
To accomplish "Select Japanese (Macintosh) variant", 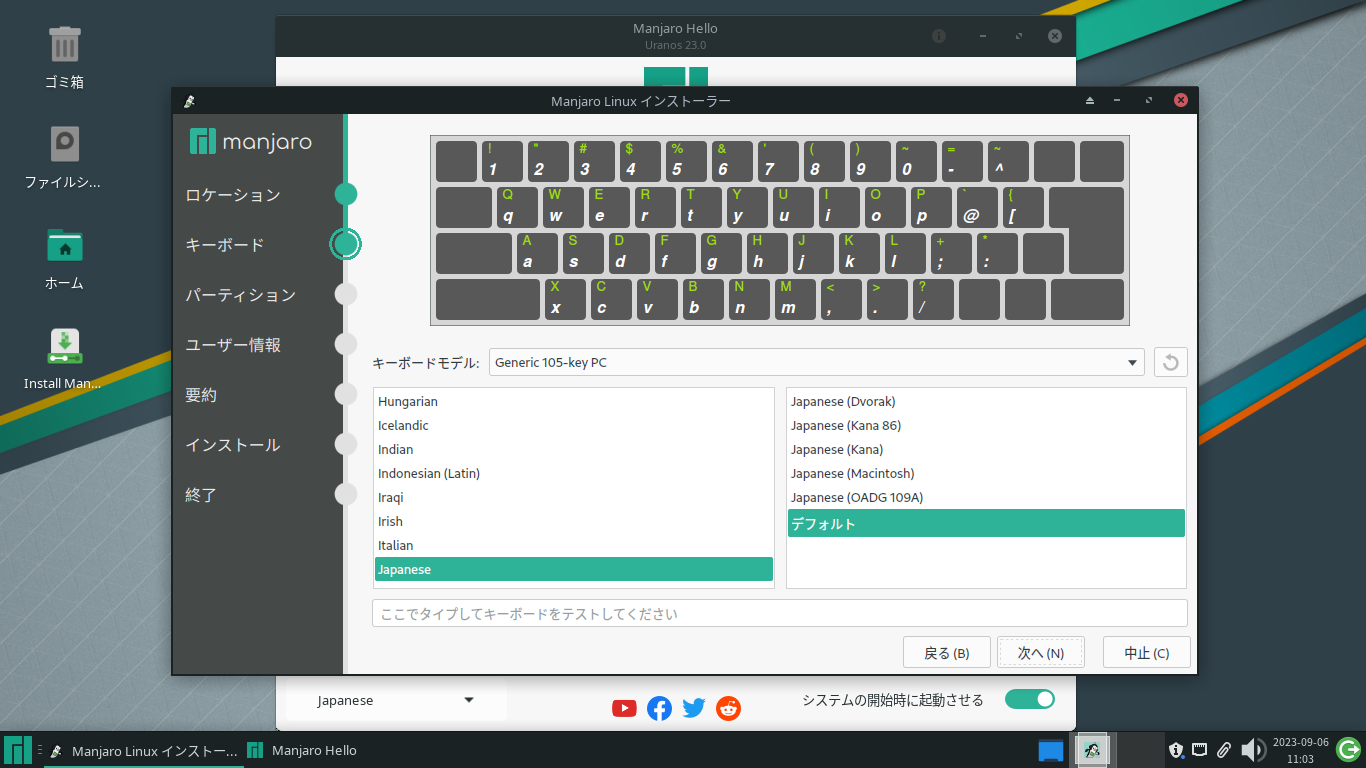I will point(986,473).
